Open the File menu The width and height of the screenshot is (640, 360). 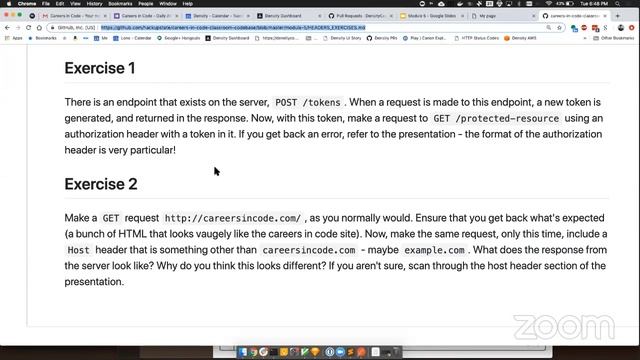click(x=46, y=4)
